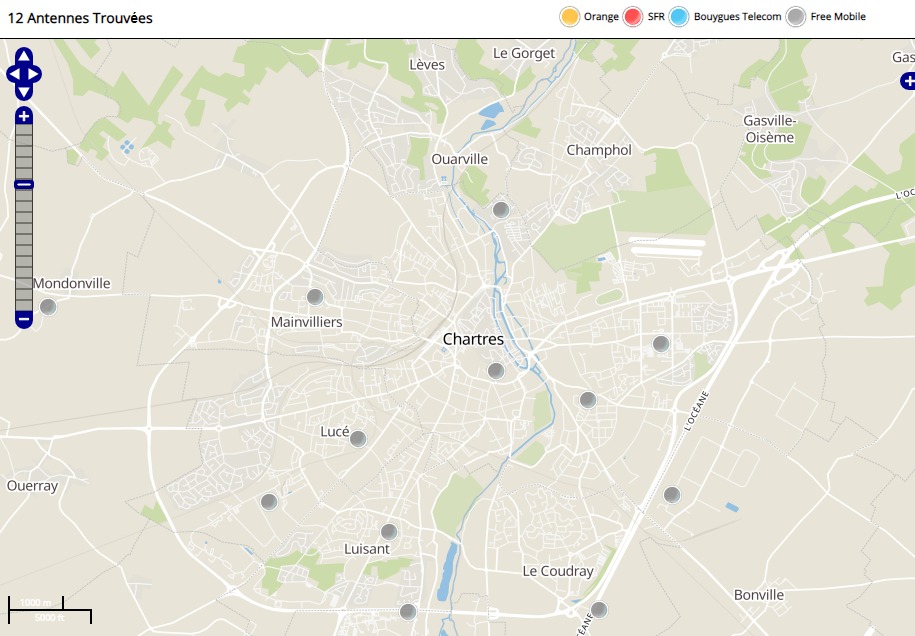Click the antenna marker near Mondonville
The width and height of the screenshot is (915, 636).
point(47,307)
